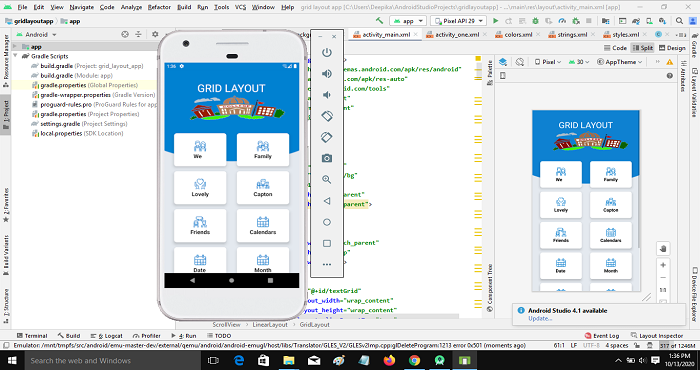Click the hammer Make Project icon
The height and width of the screenshot is (370, 700).
(x=379, y=21)
